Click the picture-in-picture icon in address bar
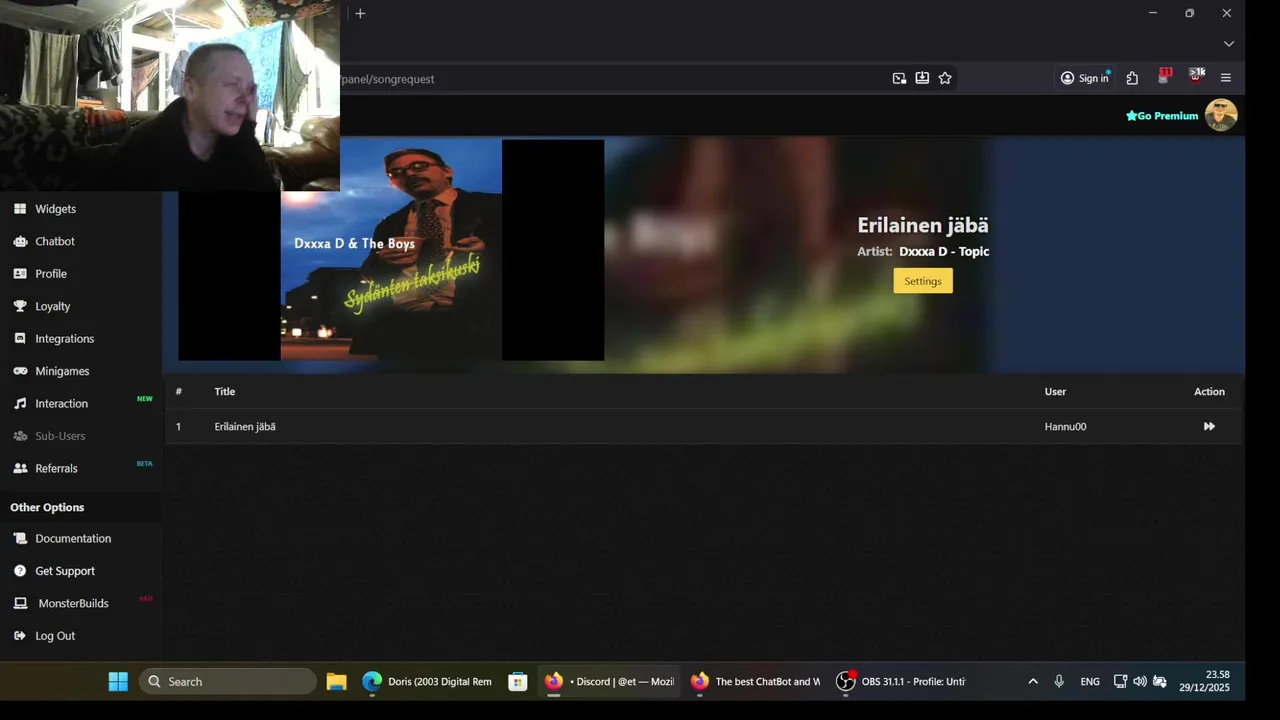The width and height of the screenshot is (1280, 720). (899, 78)
